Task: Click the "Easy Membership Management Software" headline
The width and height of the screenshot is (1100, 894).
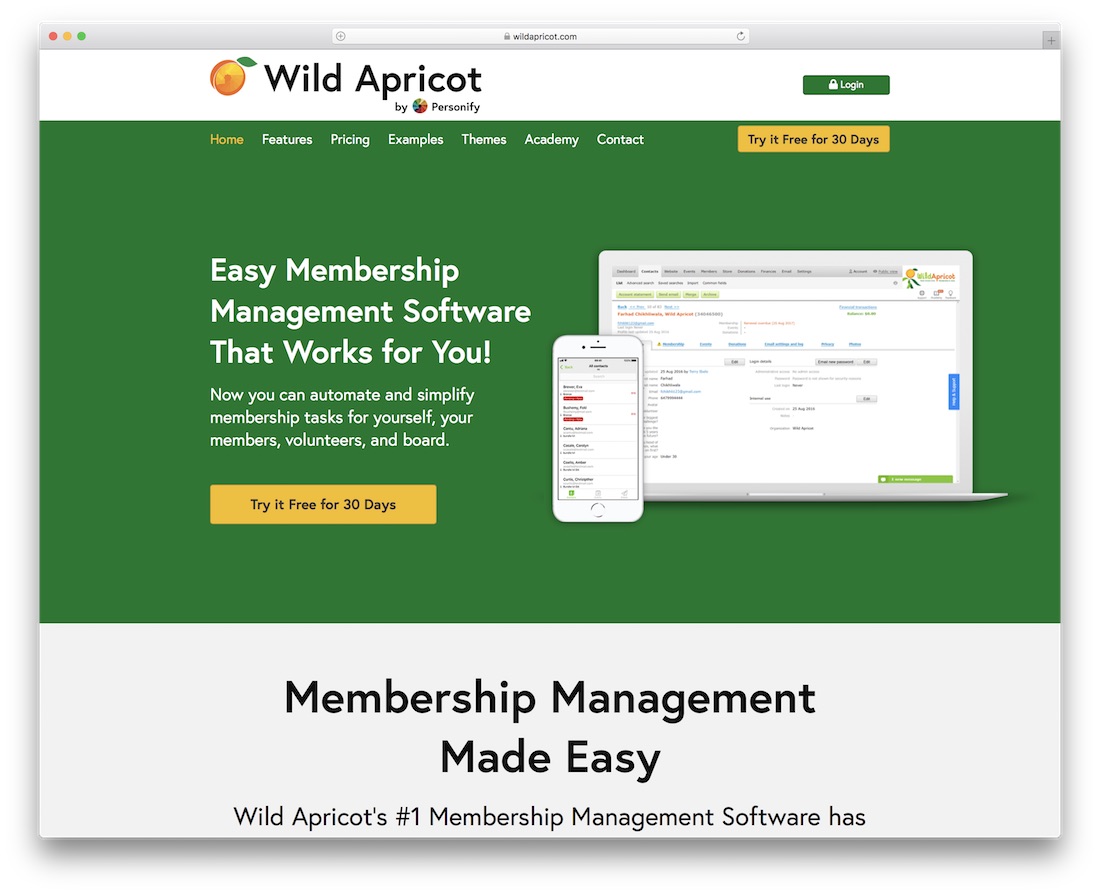Action: pos(370,311)
